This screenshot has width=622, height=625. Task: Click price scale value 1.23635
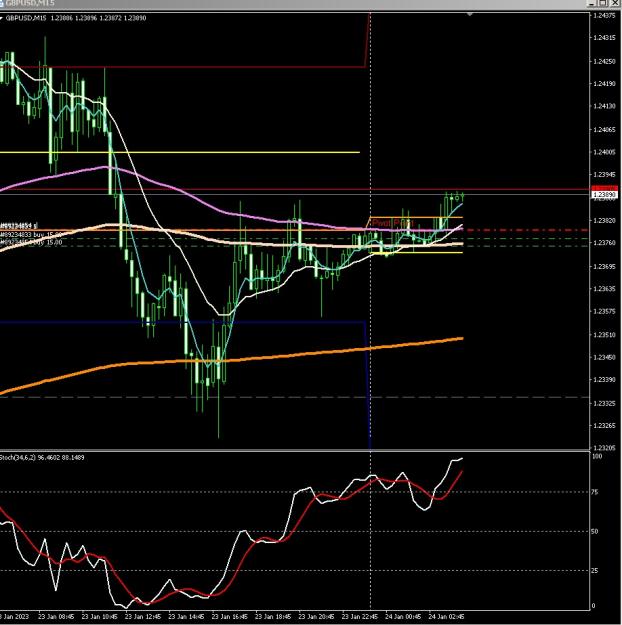click(x=604, y=289)
